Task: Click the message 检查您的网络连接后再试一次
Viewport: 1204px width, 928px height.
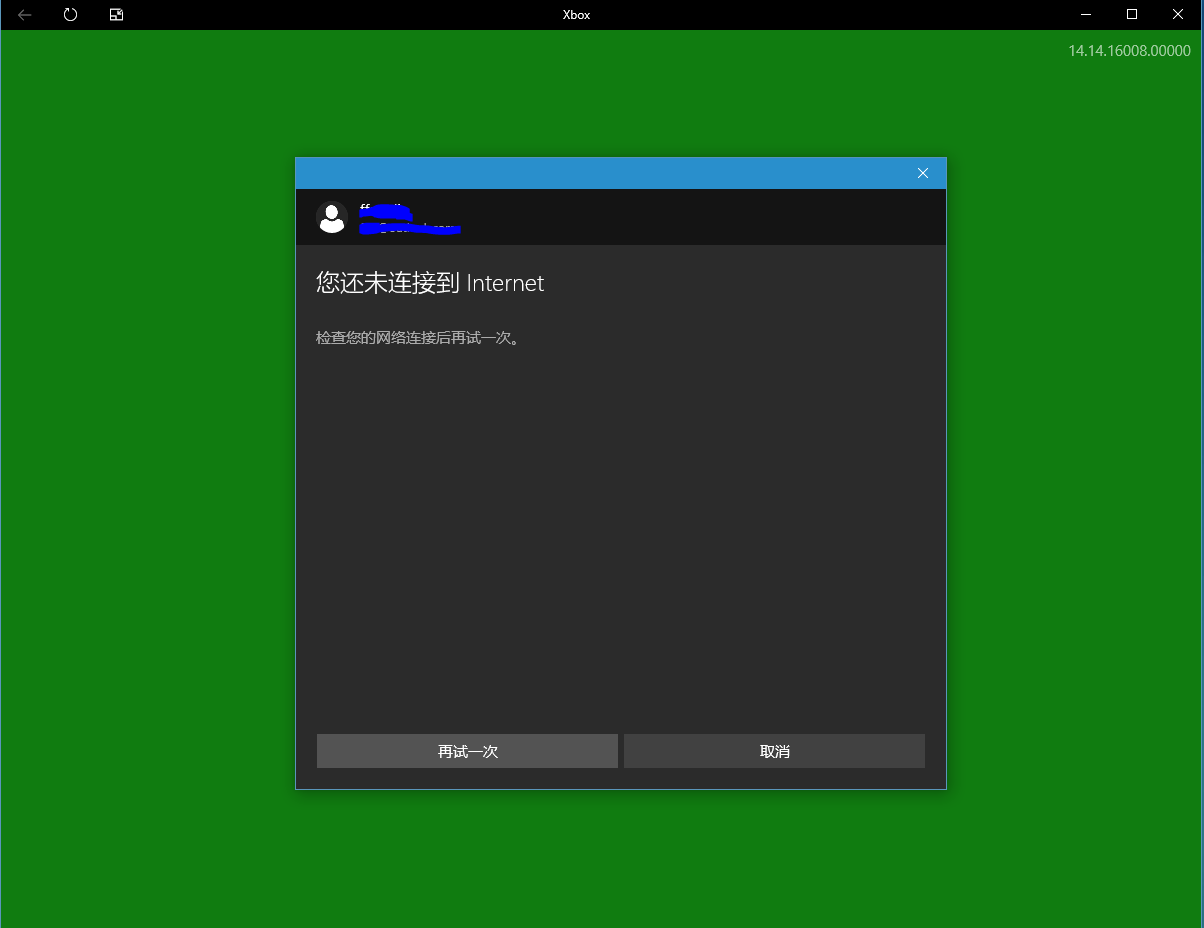Action: [417, 338]
